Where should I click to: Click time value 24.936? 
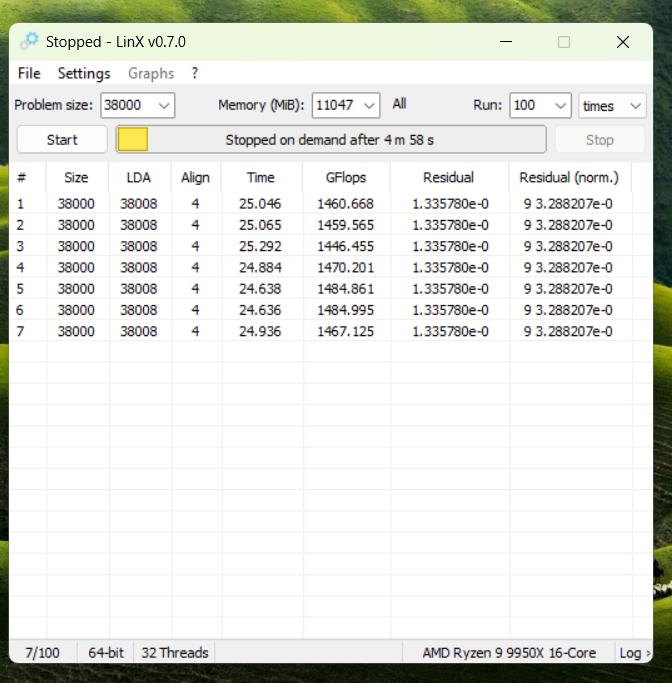[260, 331]
